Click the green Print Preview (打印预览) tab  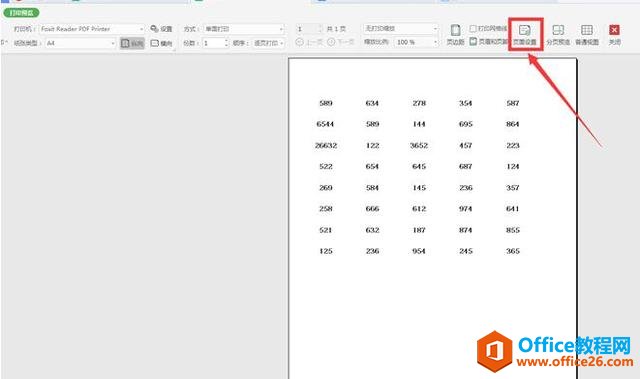coord(22,13)
